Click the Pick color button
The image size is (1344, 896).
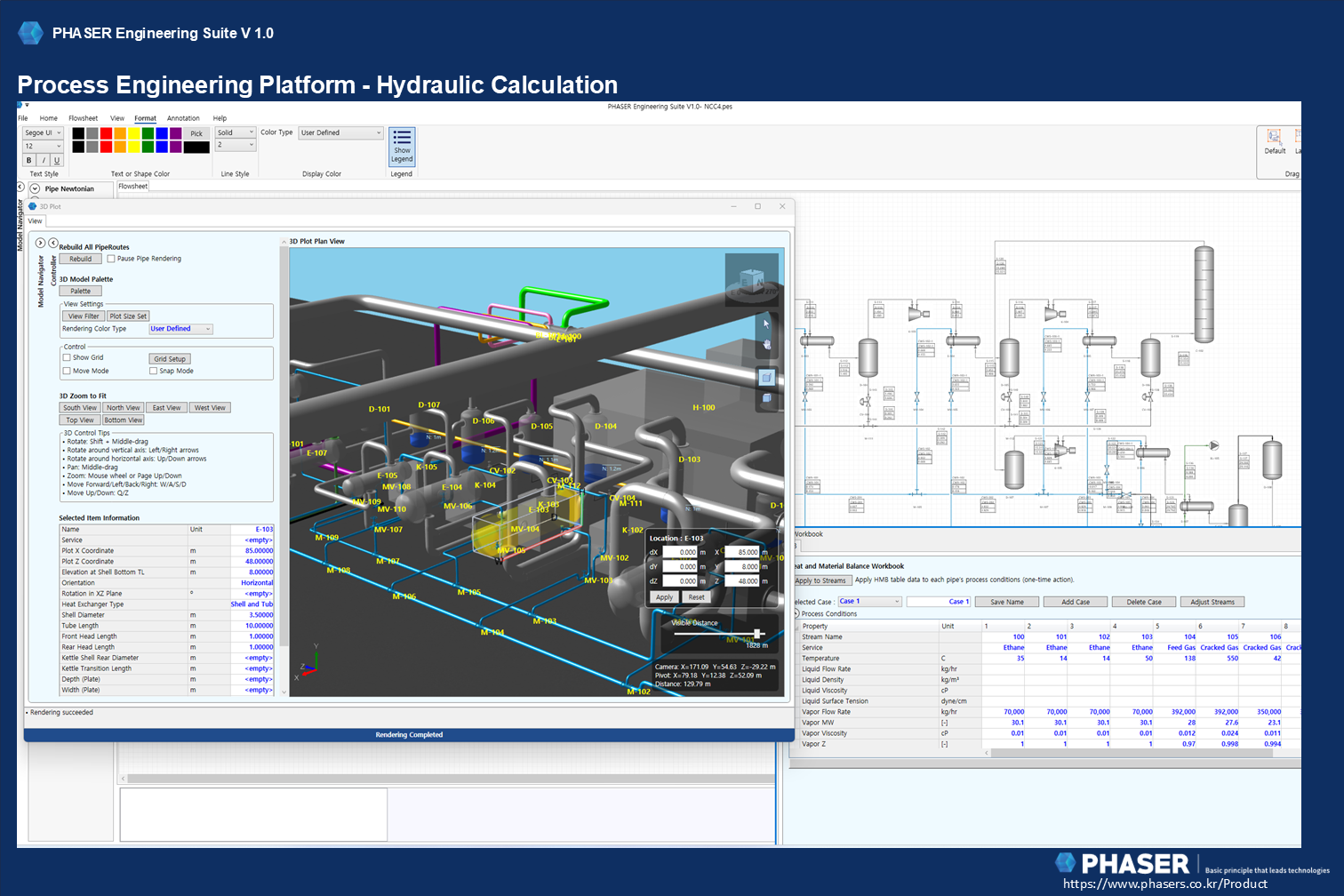click(196, 133)
